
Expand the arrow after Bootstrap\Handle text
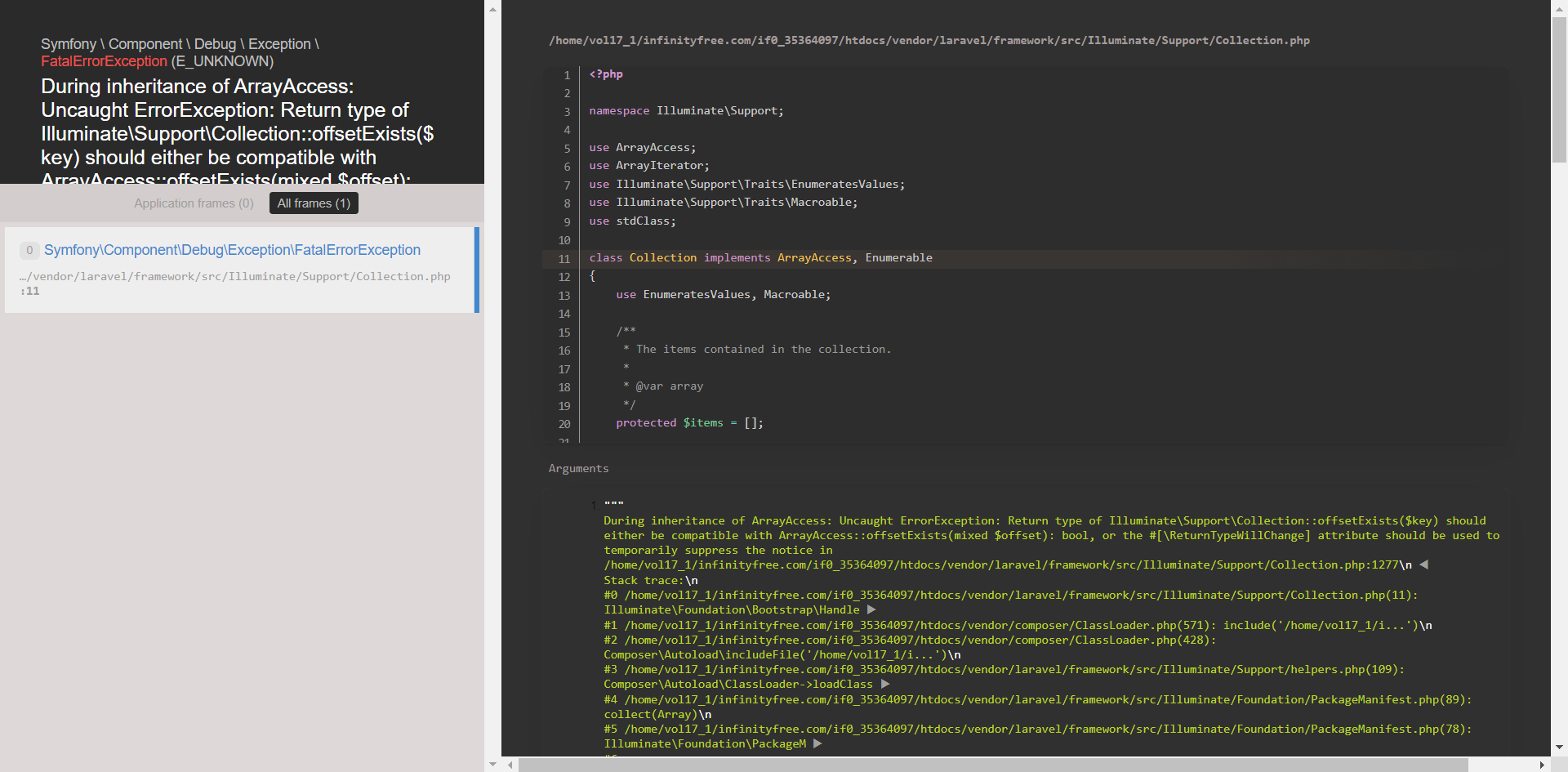pos(871,609)
